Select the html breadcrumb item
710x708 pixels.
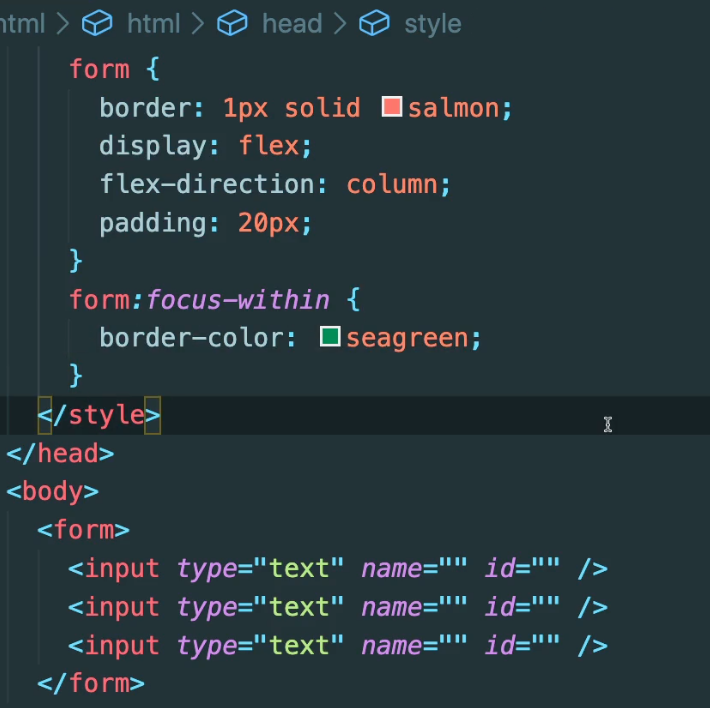pos(154,23)
